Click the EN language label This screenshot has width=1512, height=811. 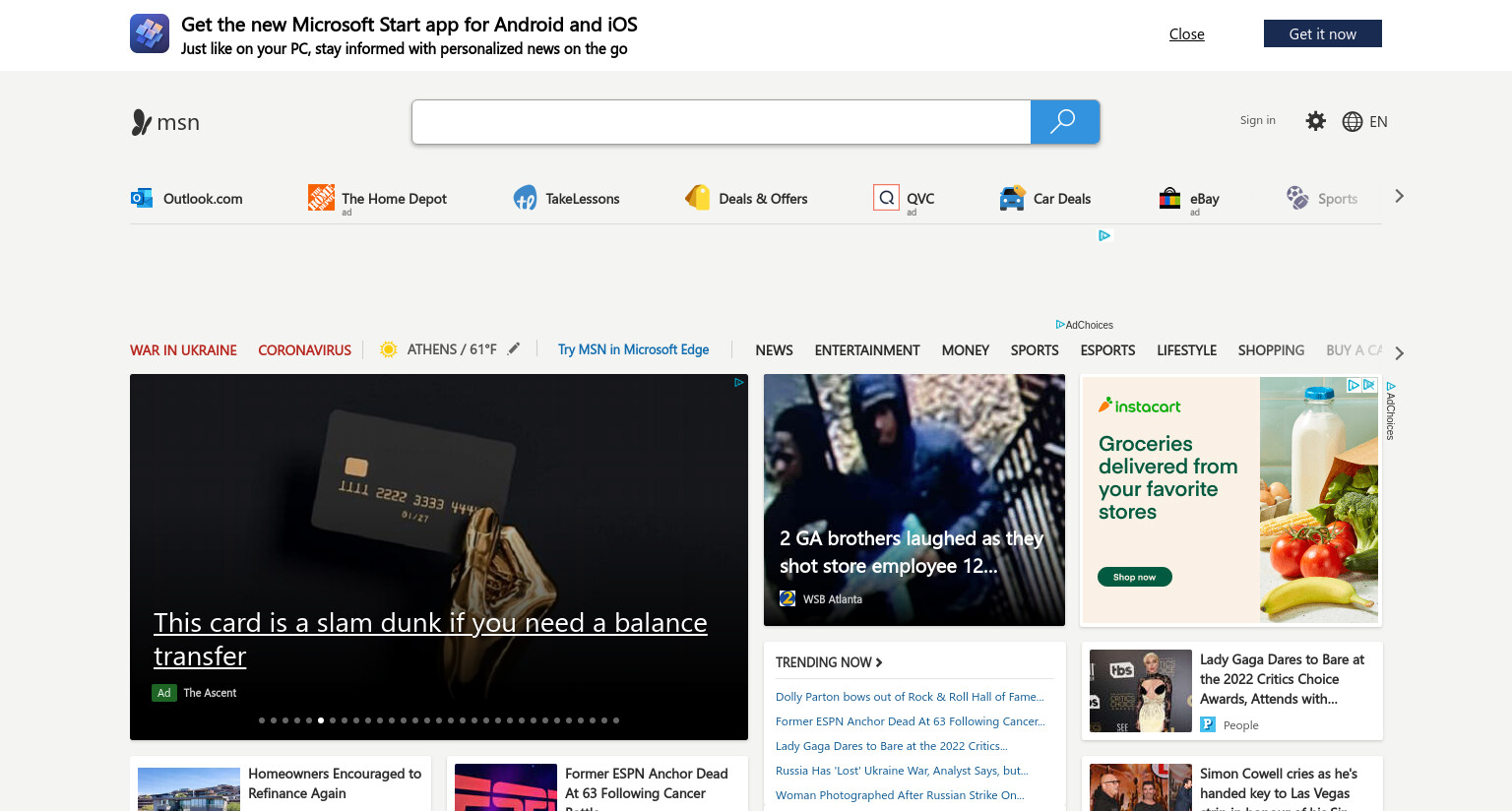coord(1378,122)
